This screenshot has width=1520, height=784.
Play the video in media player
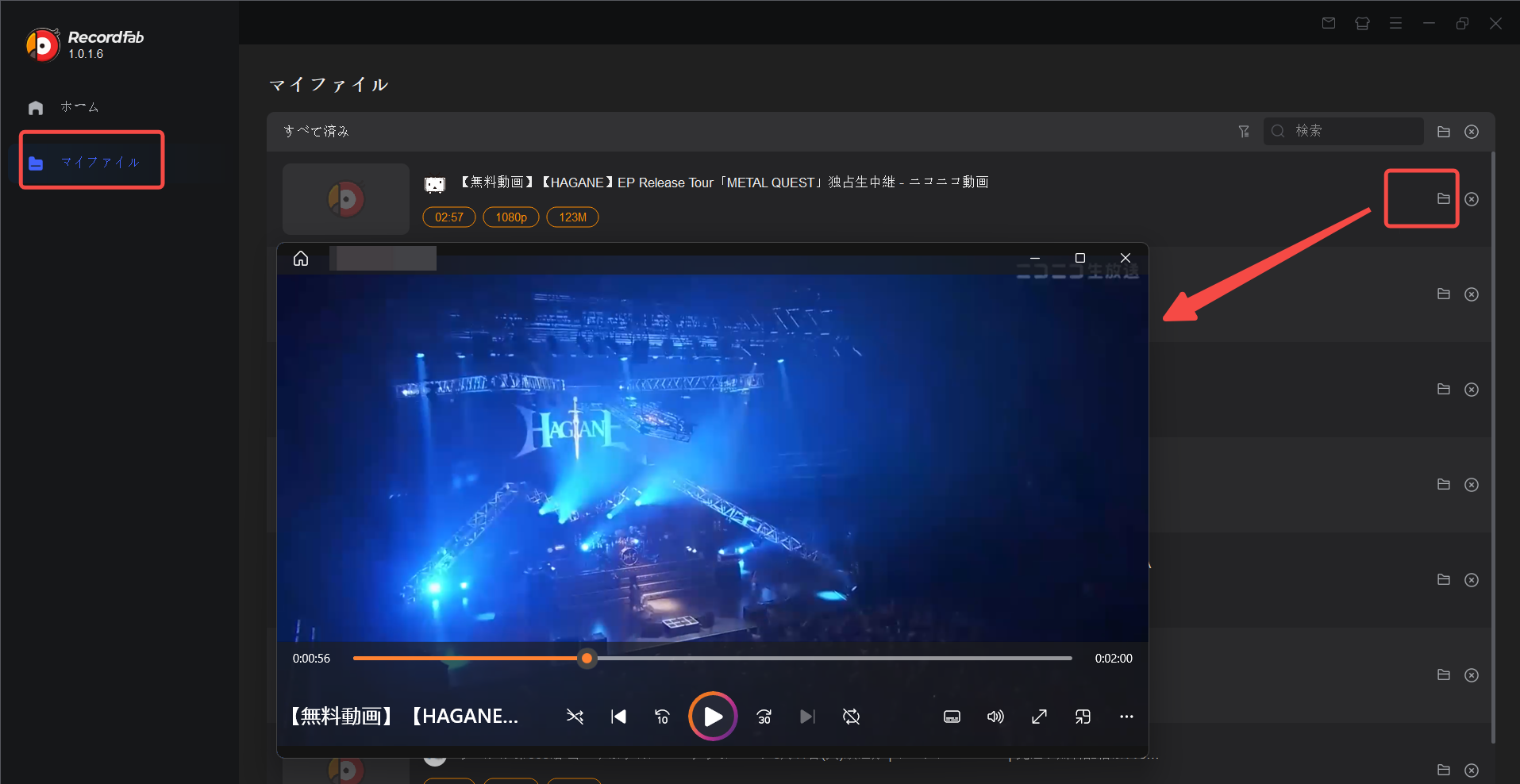[713, 717]
